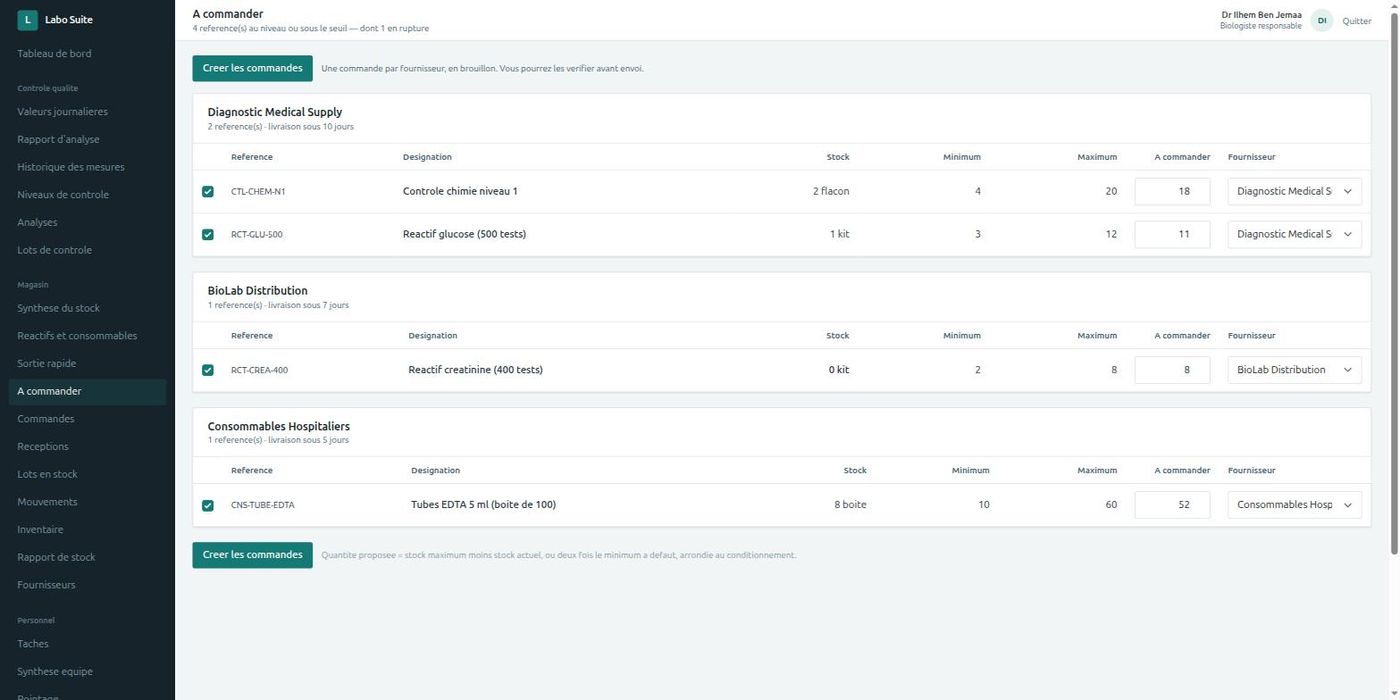
Task: Edit quantity field showing 11
Action: tap(1172, 234)
